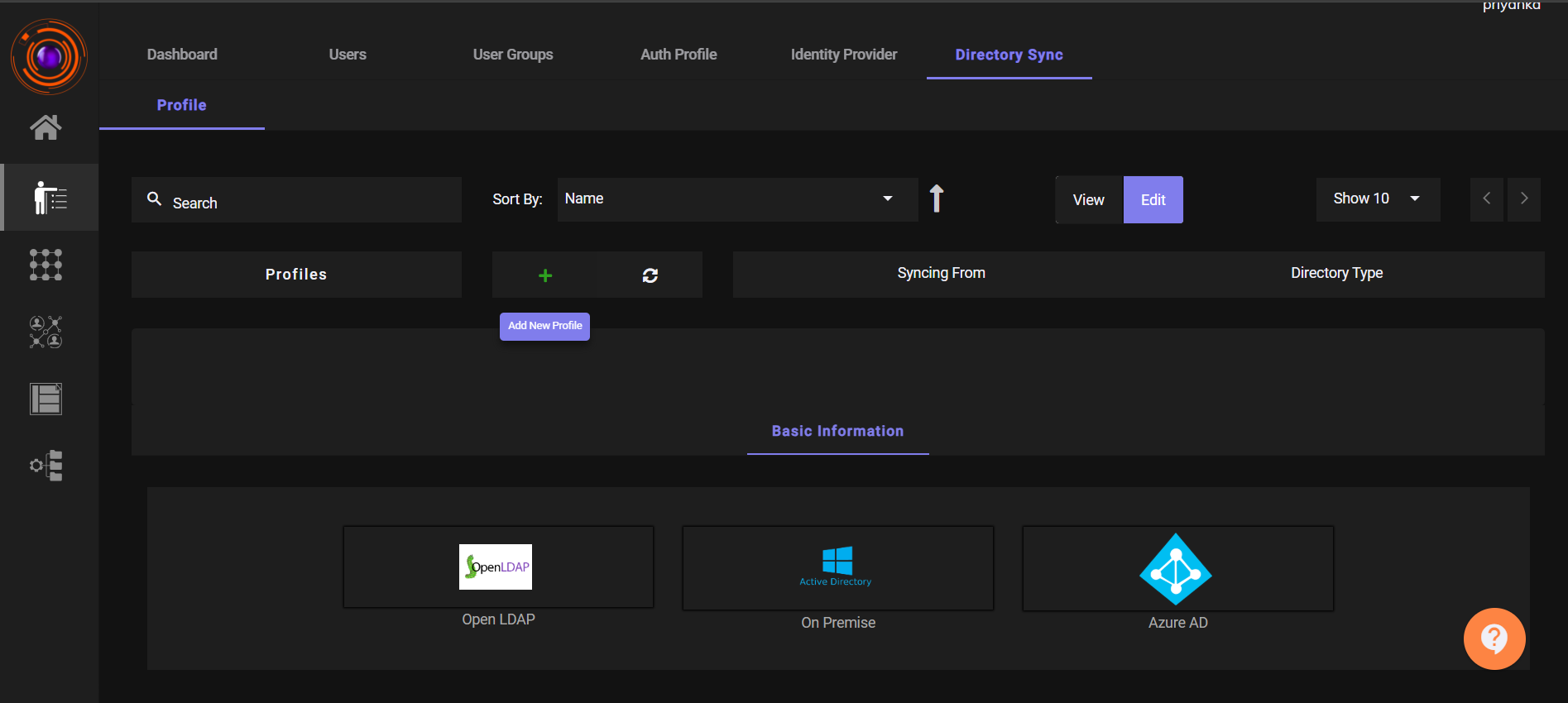Click the Open LDAP label

498,619
